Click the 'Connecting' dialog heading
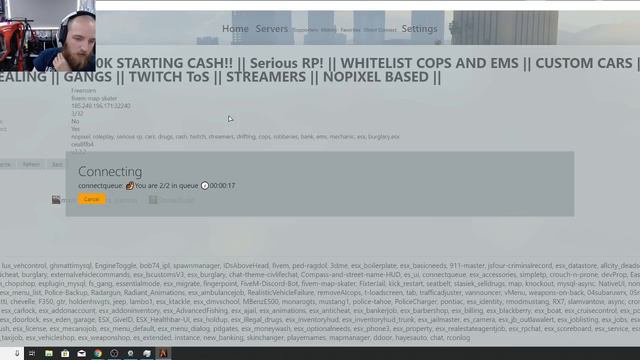640x360 pixels. click(110, 171)
